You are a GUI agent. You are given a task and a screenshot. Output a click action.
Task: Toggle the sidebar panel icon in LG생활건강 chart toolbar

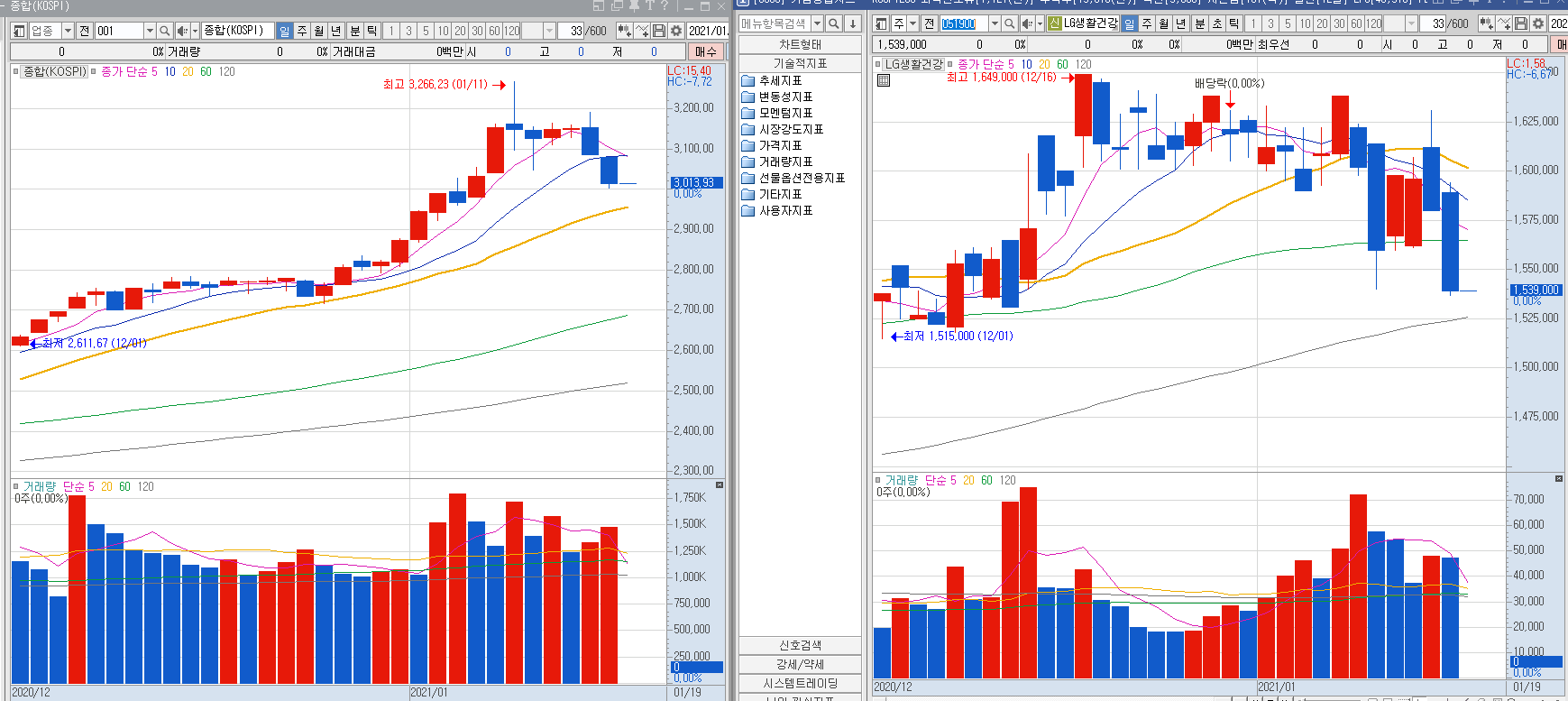(882, 23)
